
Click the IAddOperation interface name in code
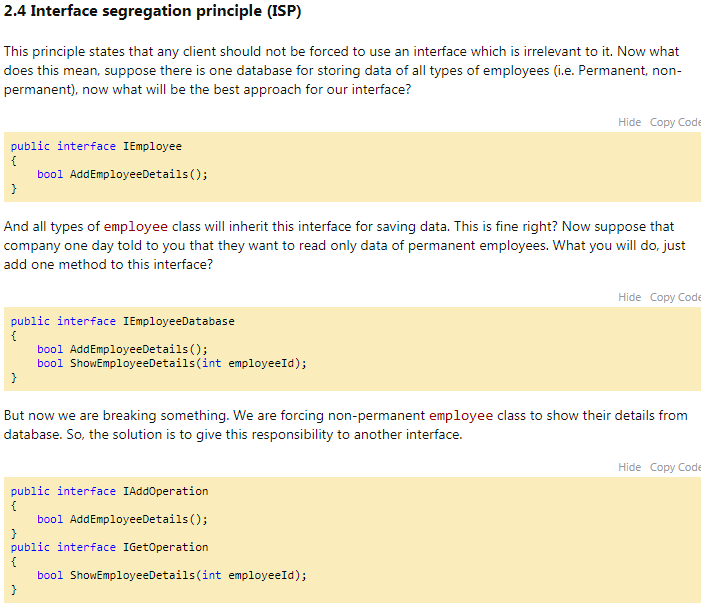165,491
